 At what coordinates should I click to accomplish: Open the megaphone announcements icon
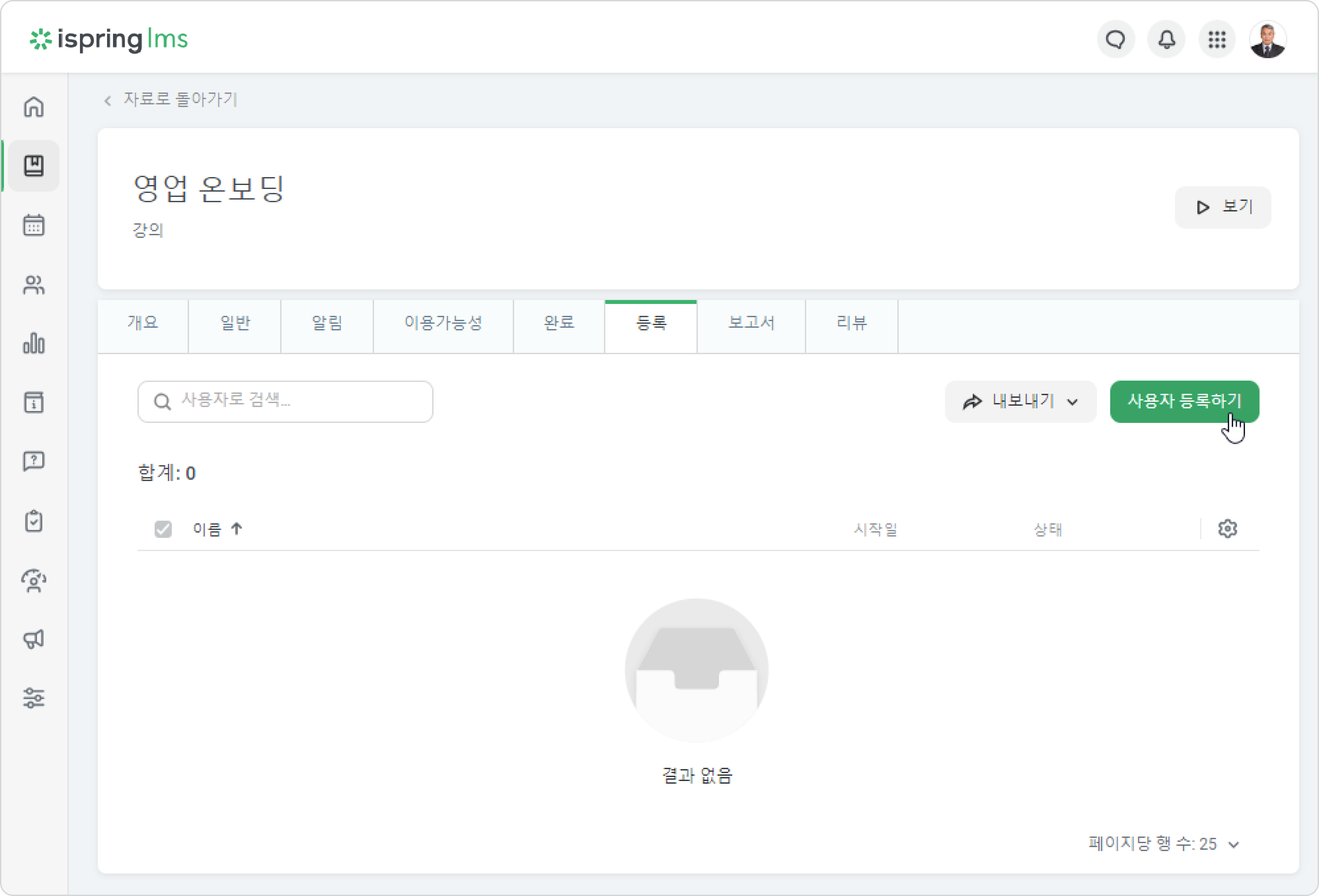(34, 639)
